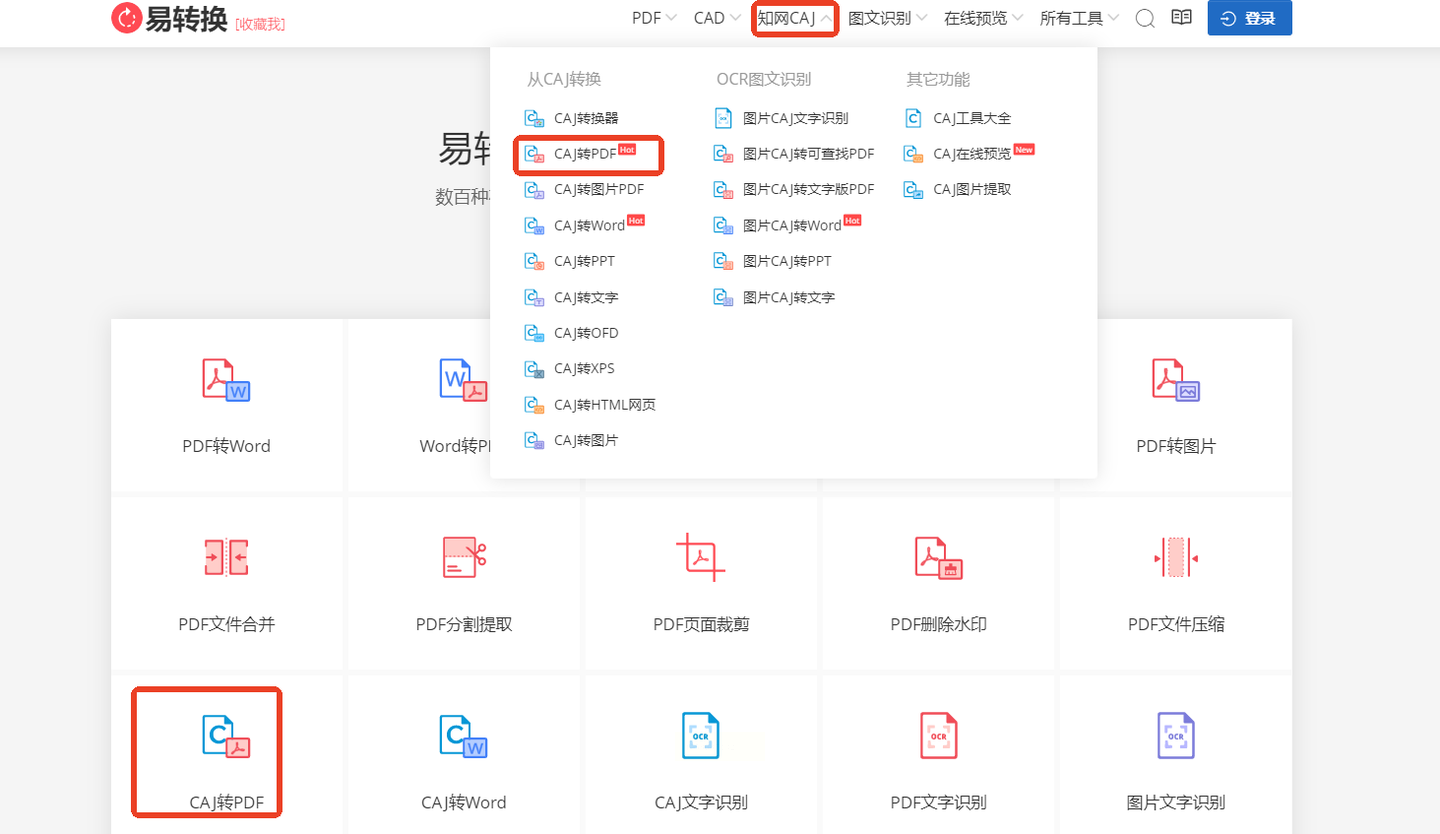
Task: Click the icon beside CAJ图片提取
Action: tap(913, 189)
